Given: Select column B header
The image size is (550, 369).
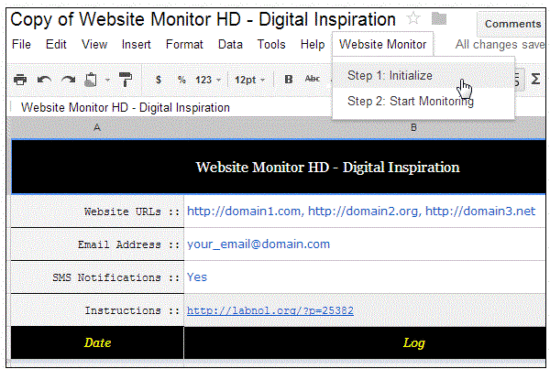Looking at the screenshot, I should [365, 127].
